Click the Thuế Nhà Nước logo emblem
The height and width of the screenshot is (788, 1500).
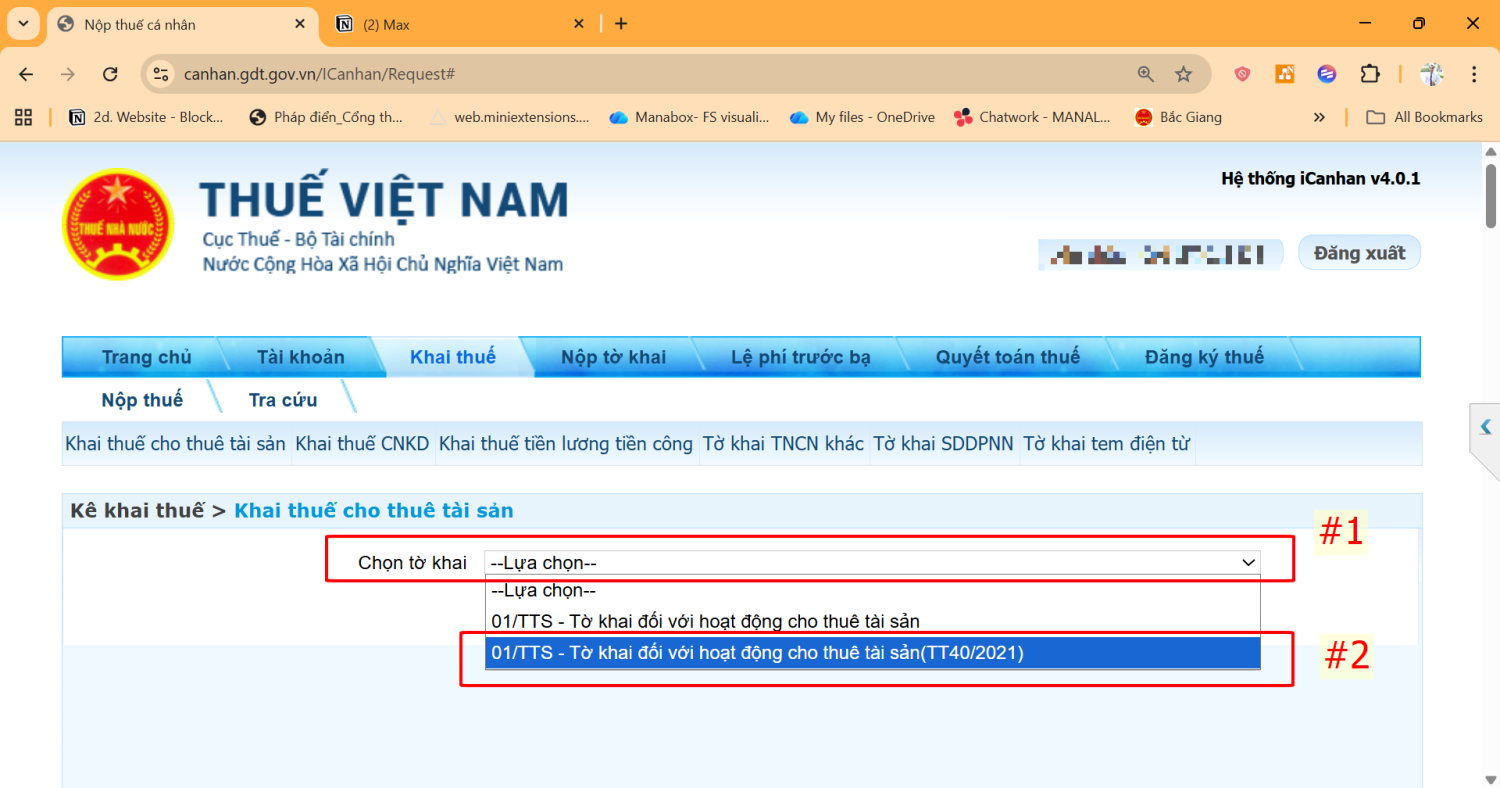117,224
